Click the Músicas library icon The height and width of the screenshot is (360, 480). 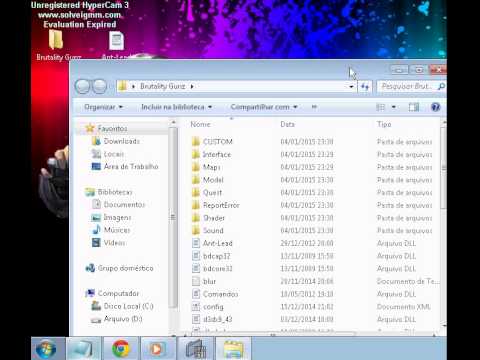click(96, 230)
